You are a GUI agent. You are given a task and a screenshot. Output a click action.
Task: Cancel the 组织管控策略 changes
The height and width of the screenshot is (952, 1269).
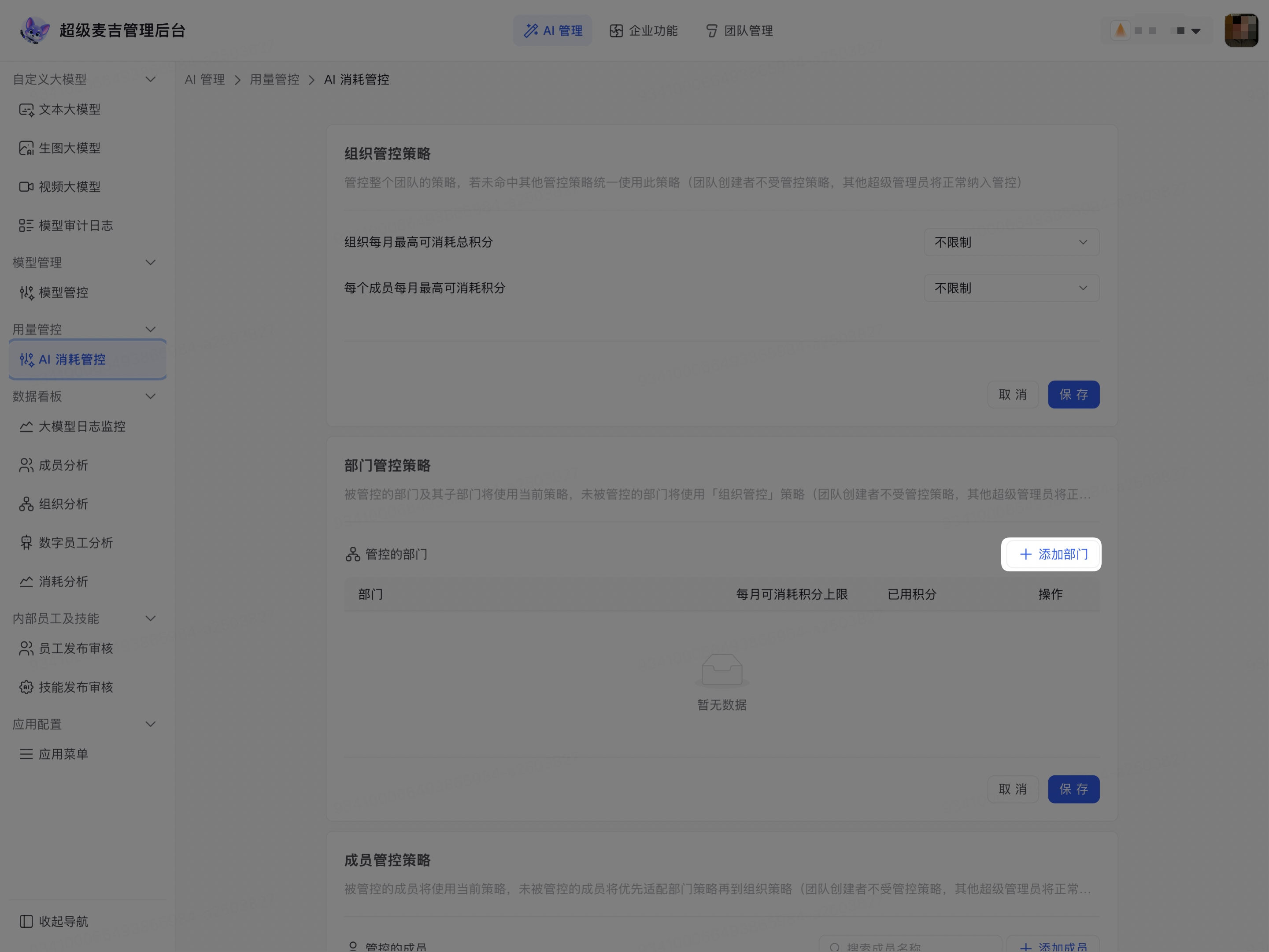pos(1013,395)
